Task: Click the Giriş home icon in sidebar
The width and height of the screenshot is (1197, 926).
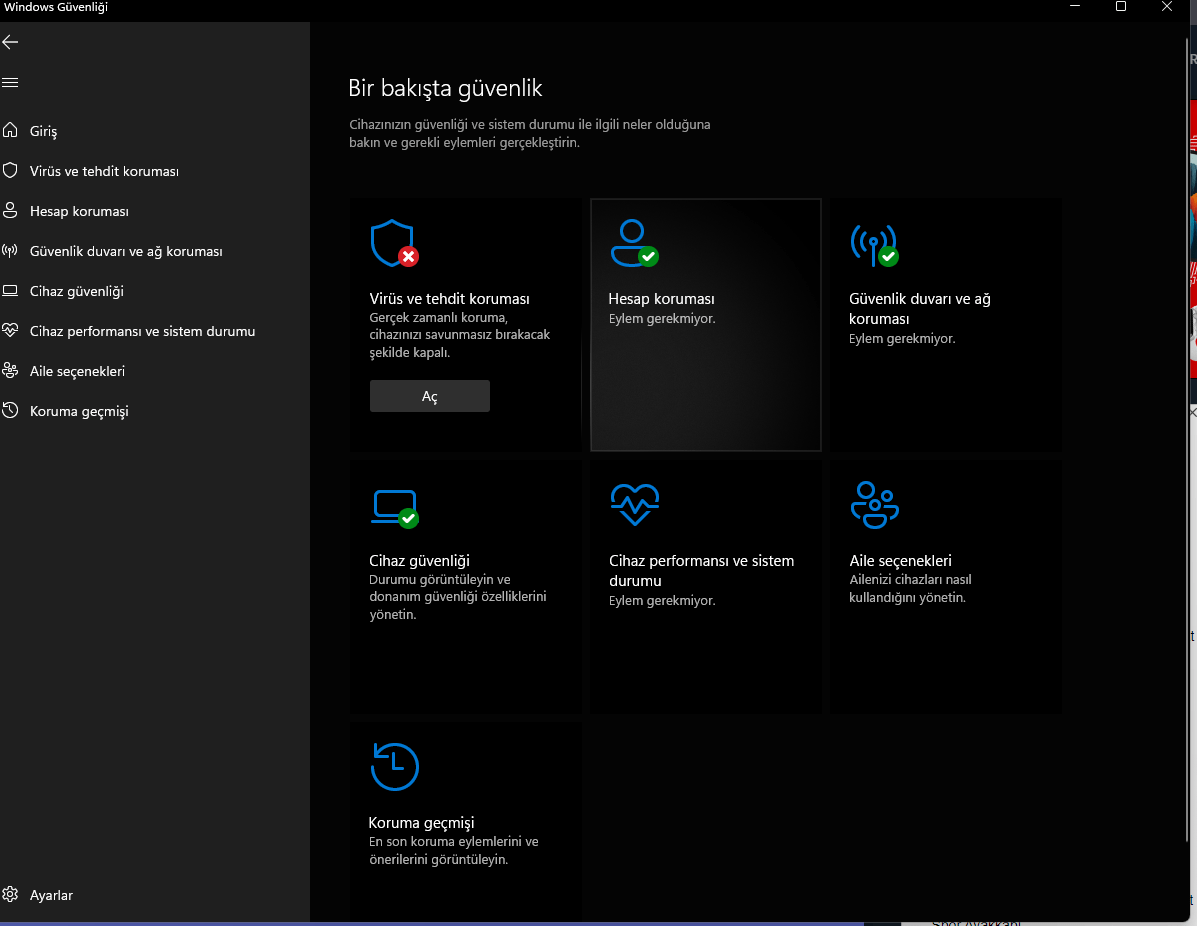Action: coord(10,131)
